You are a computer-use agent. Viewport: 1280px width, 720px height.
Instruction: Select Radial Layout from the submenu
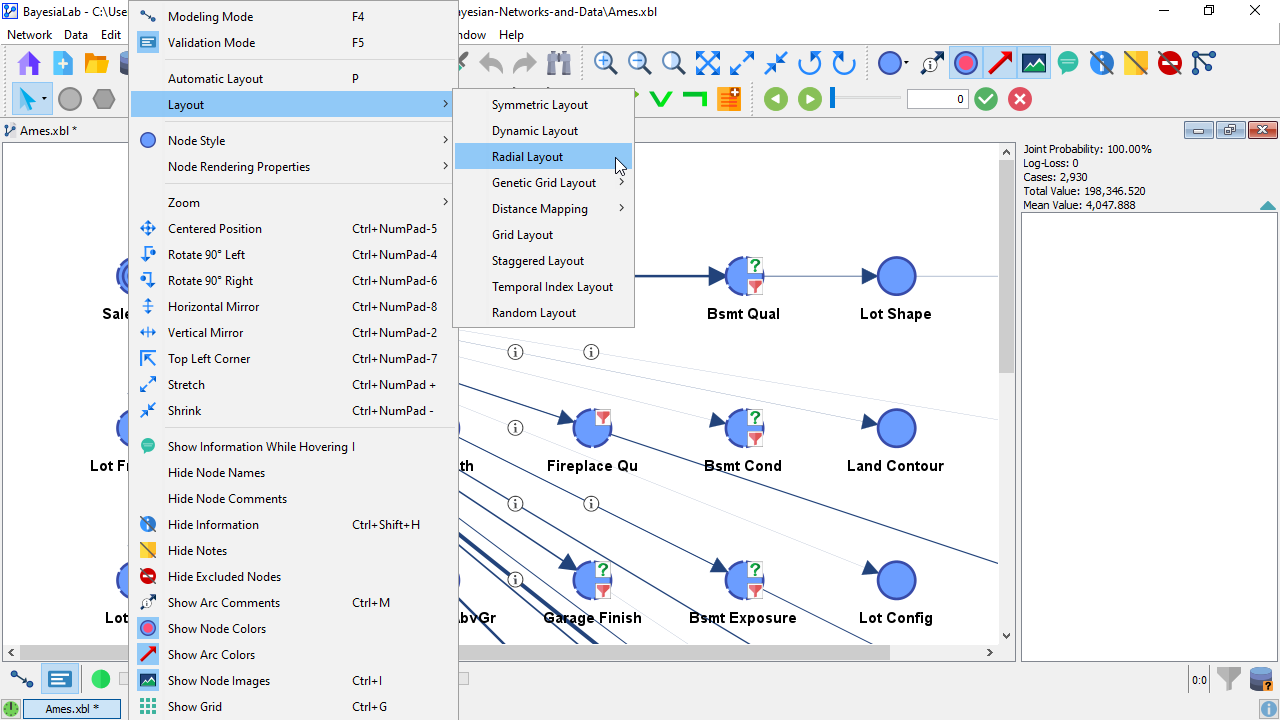[527, 157]
